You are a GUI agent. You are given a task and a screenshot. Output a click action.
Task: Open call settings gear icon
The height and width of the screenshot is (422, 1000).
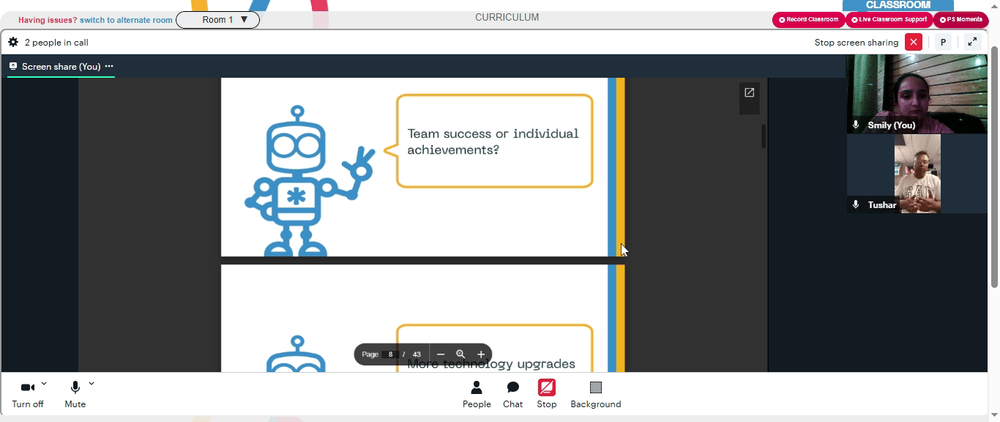(13, 43)
